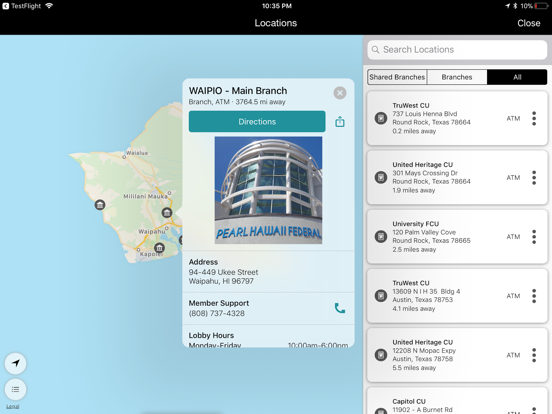The height and width of the screenshot is (414, 552).
Task: Switch to the Branches filter
Action: pyautogui.click(x=457, y=77)
